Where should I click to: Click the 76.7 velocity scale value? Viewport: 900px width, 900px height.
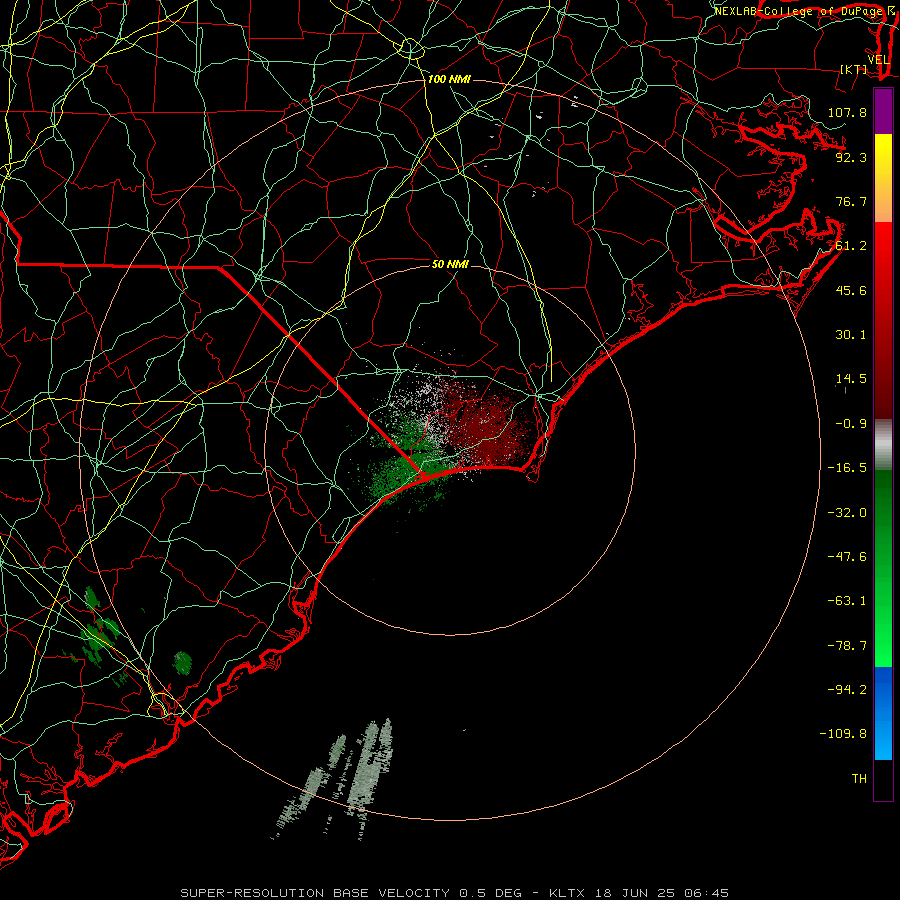(851, 201)
